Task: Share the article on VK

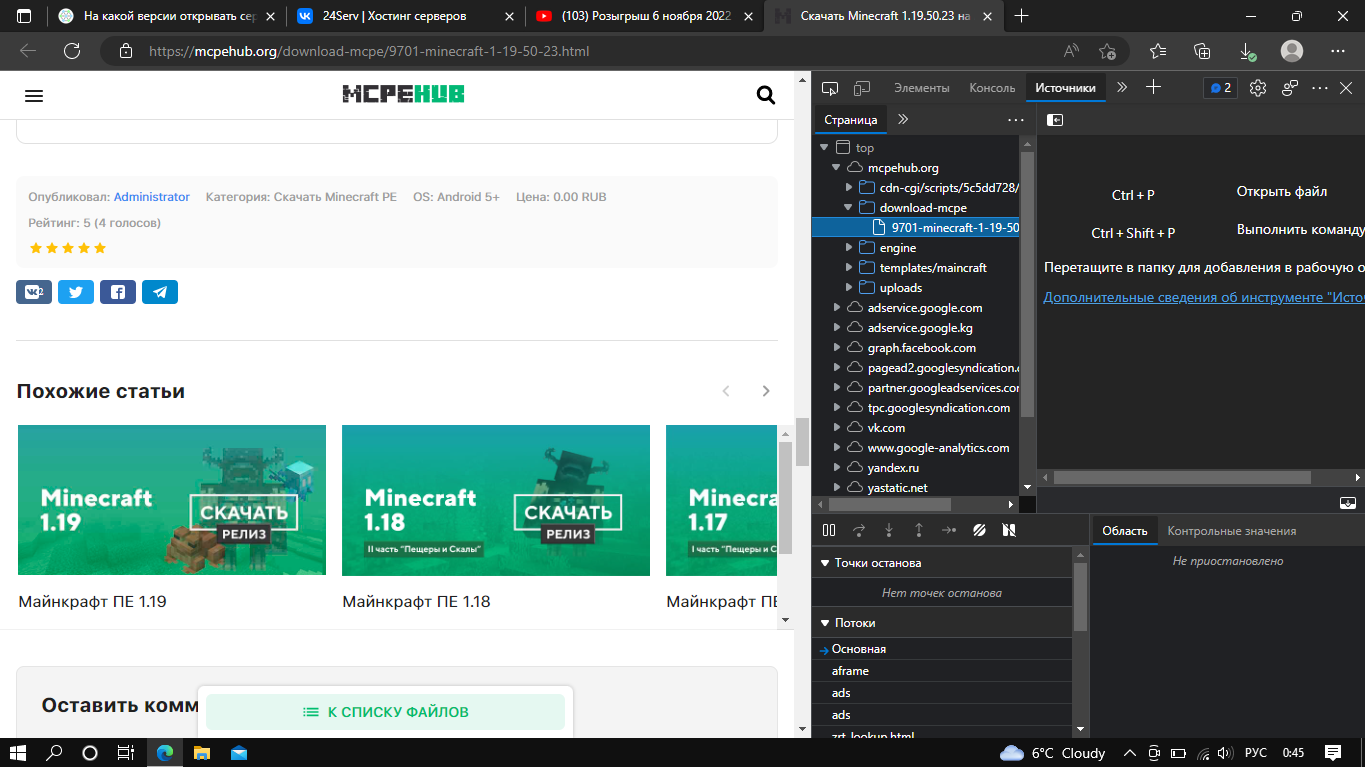Action: pos(34,292)
